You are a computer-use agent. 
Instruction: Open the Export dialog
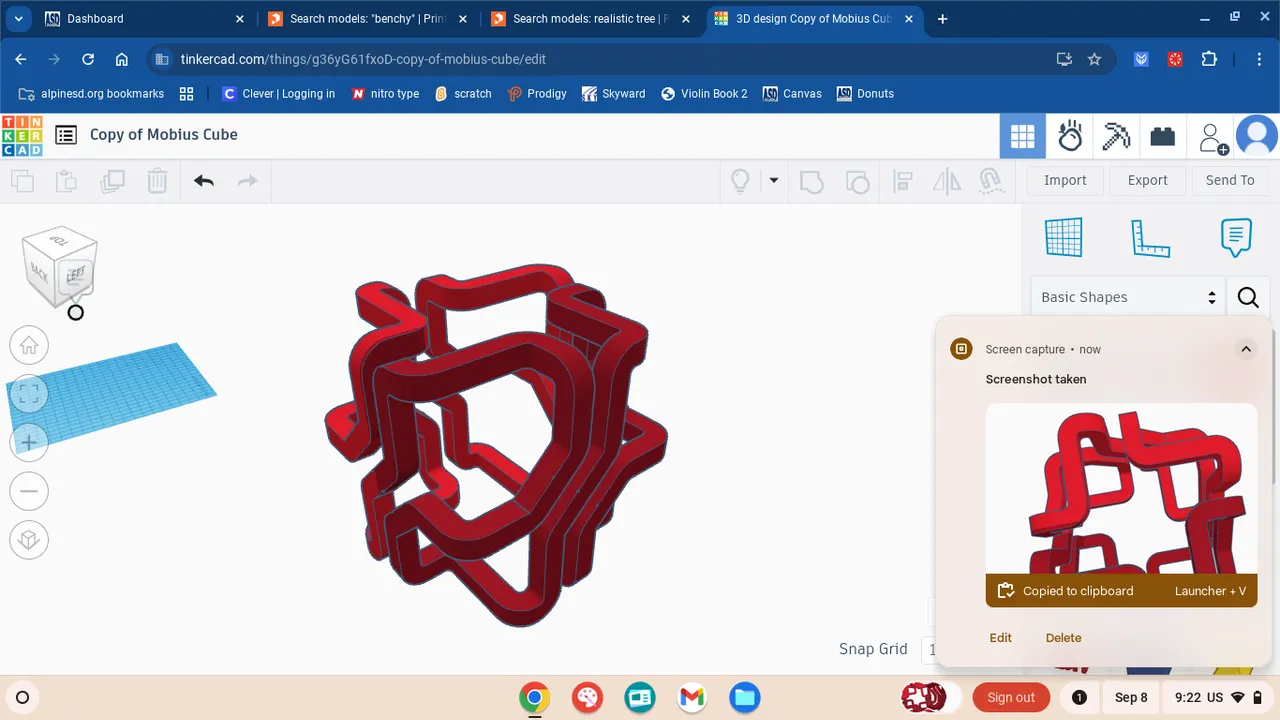[x=1147, y=180]
